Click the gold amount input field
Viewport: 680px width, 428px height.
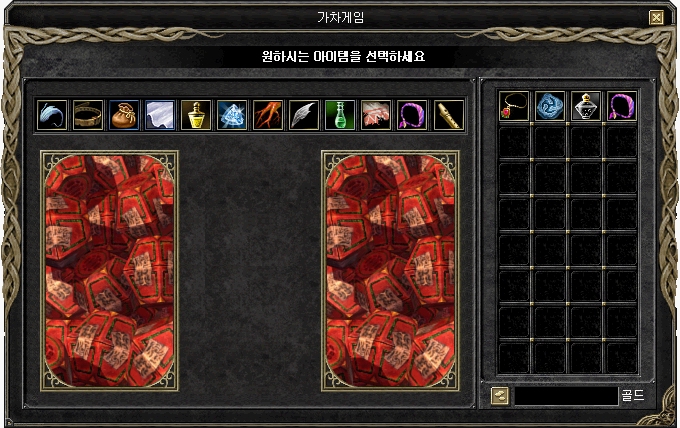coord(566,396)
